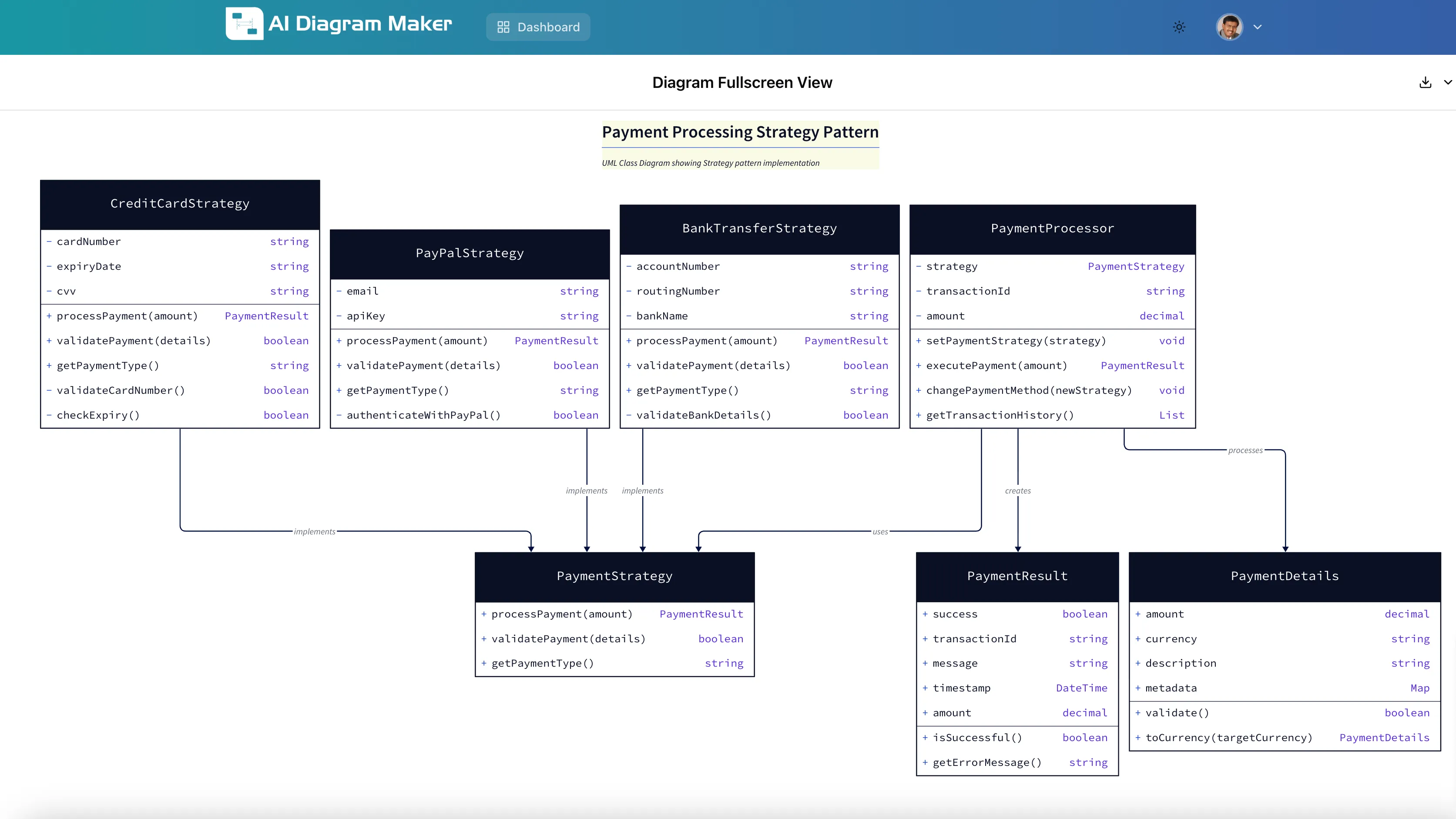Toggle light theme using the sun icon
The image size is (1456, 819).
tap(1179, 27)
